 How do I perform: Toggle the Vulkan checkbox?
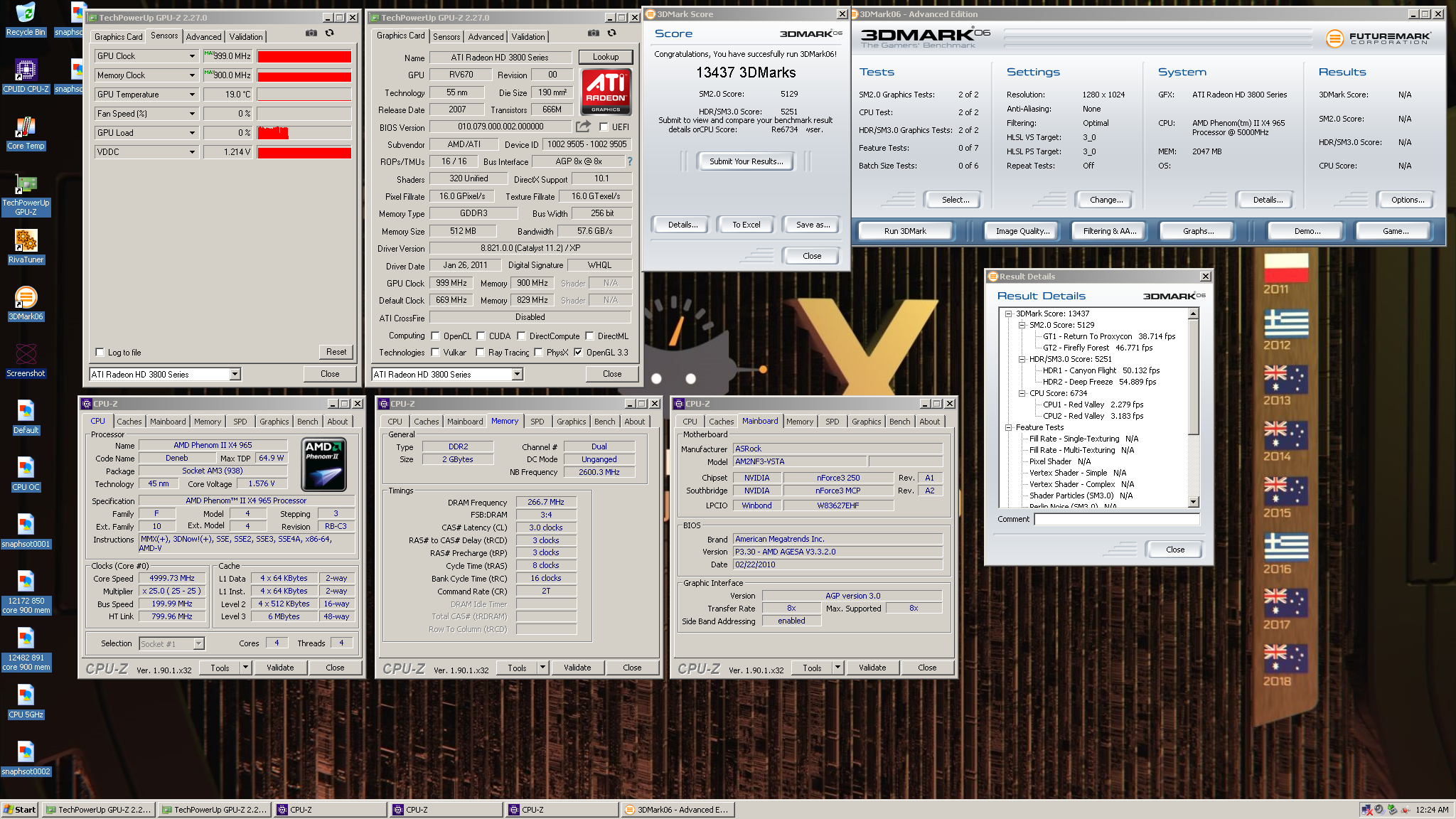tap(435, 353)
